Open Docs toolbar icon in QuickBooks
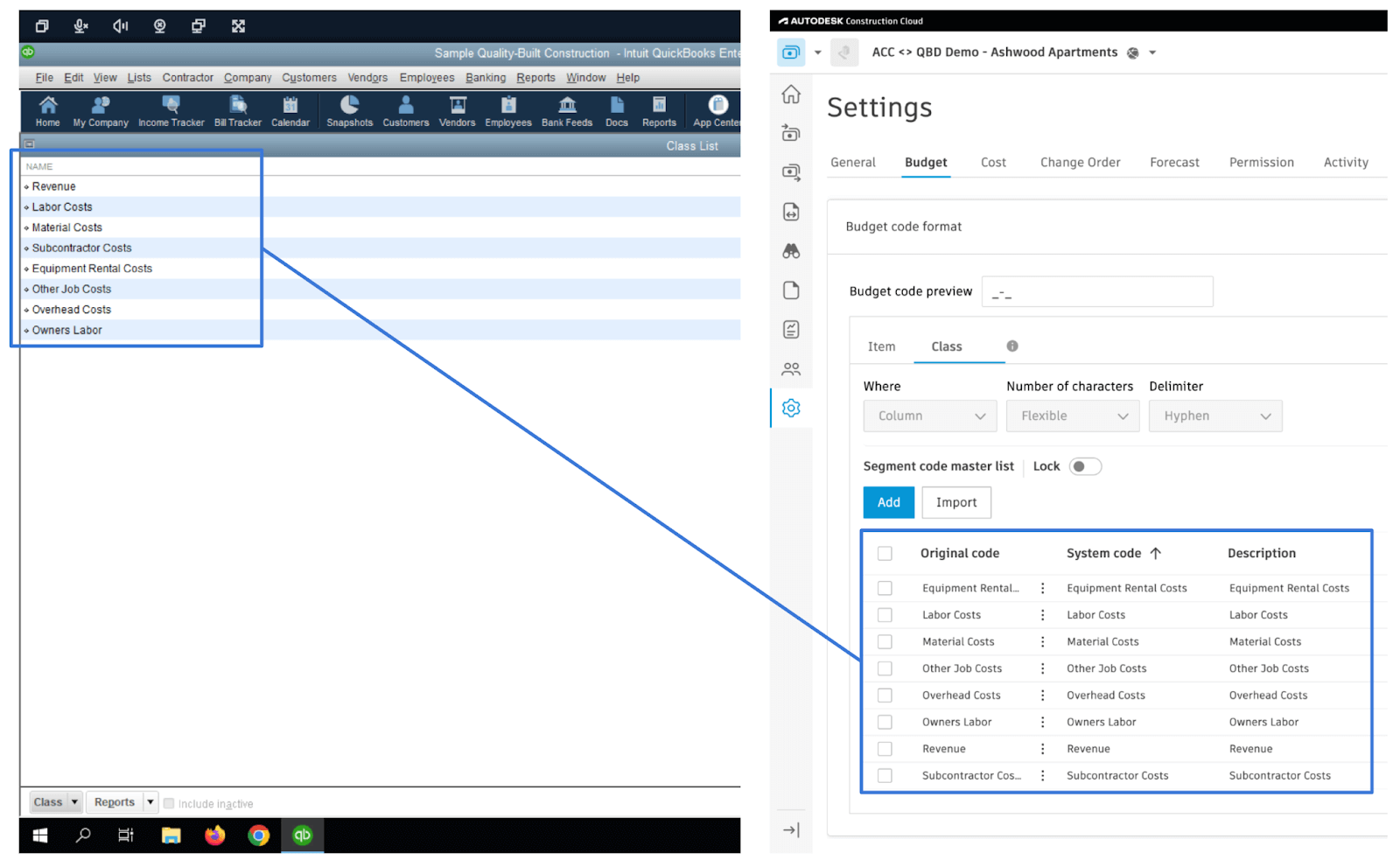The height and width of the screenshot is (867, 1400). (616, 111)
